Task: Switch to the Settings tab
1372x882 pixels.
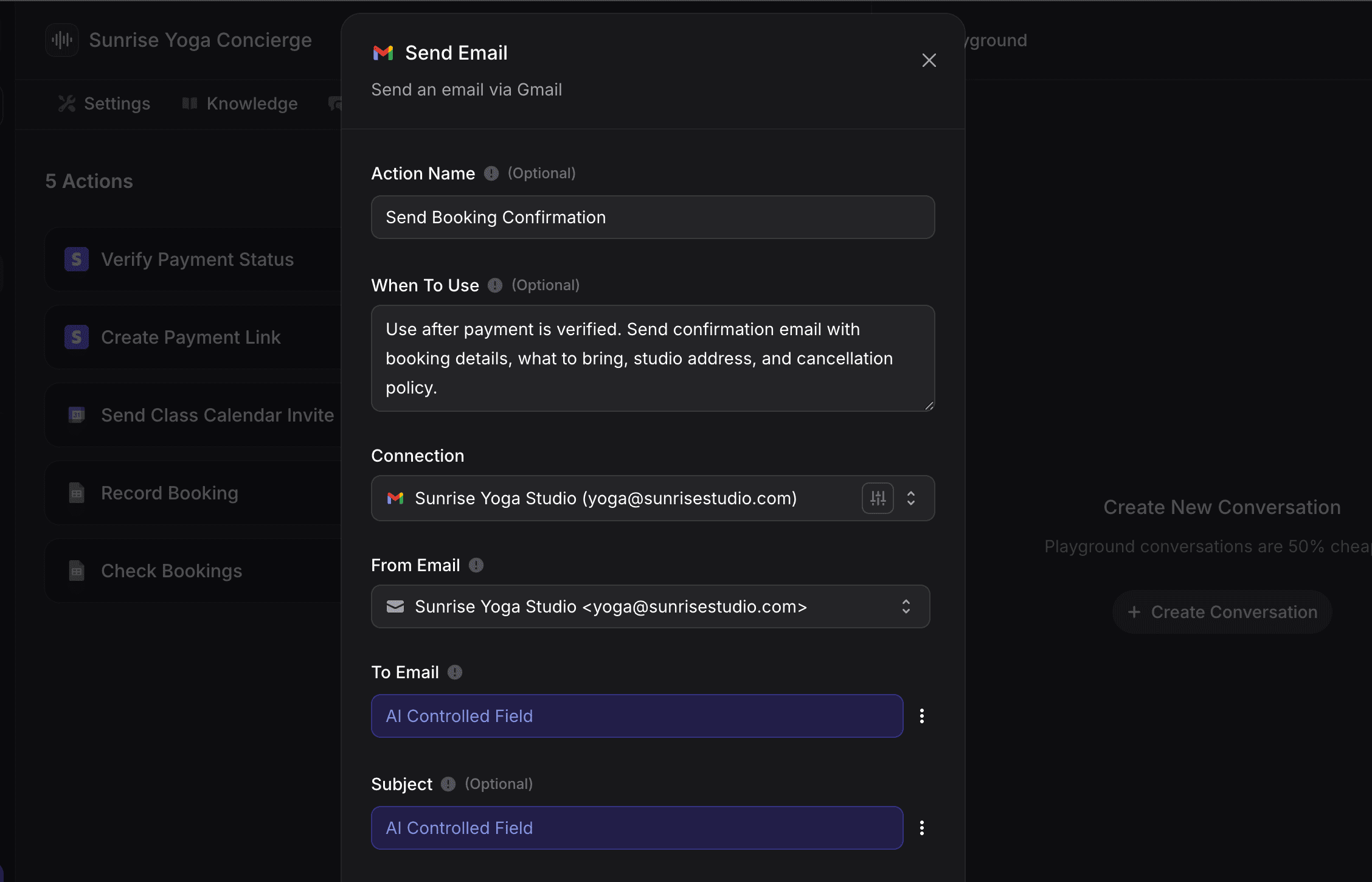Action: tap(105, 104)
